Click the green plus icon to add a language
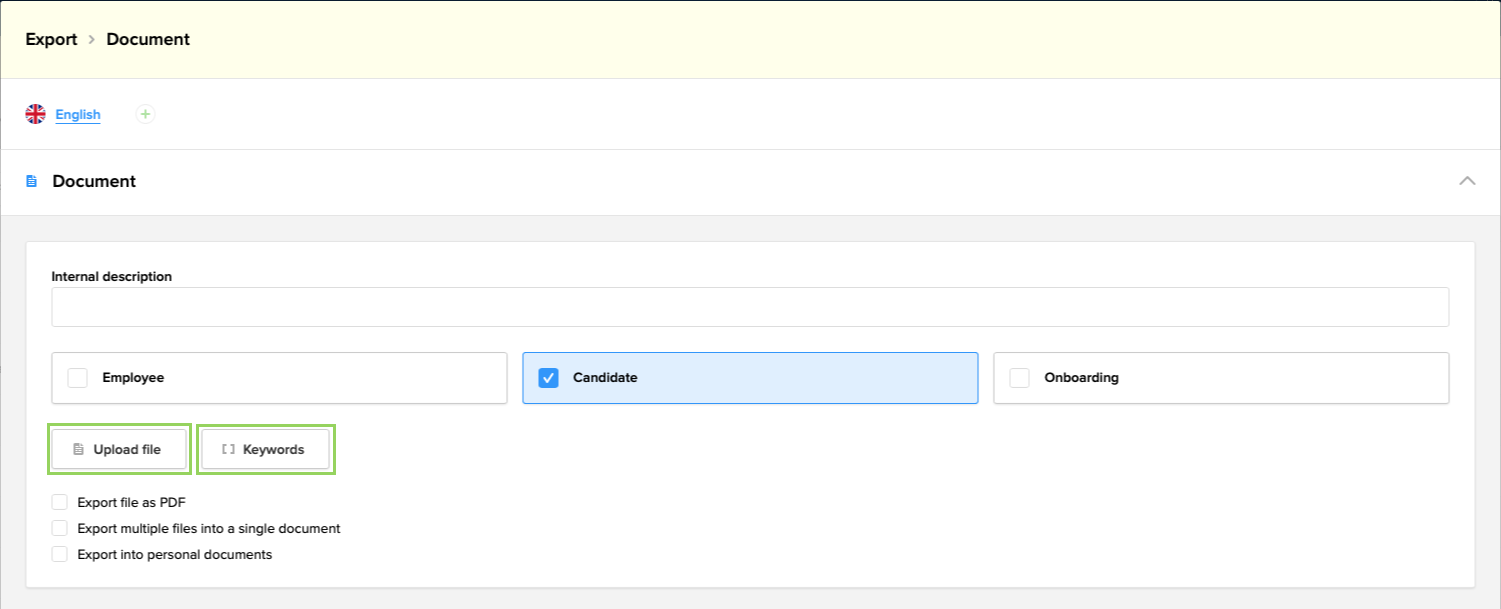1501x609 pixels. (x=145, y=114)
